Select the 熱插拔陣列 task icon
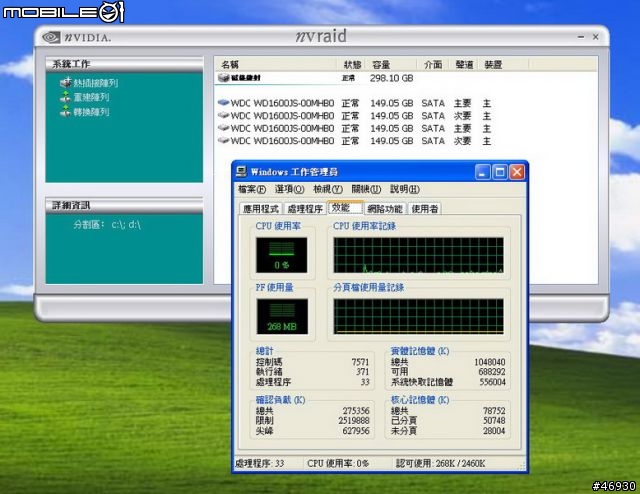640x494 pixels. pyautogui.click(x=65, y=83)
